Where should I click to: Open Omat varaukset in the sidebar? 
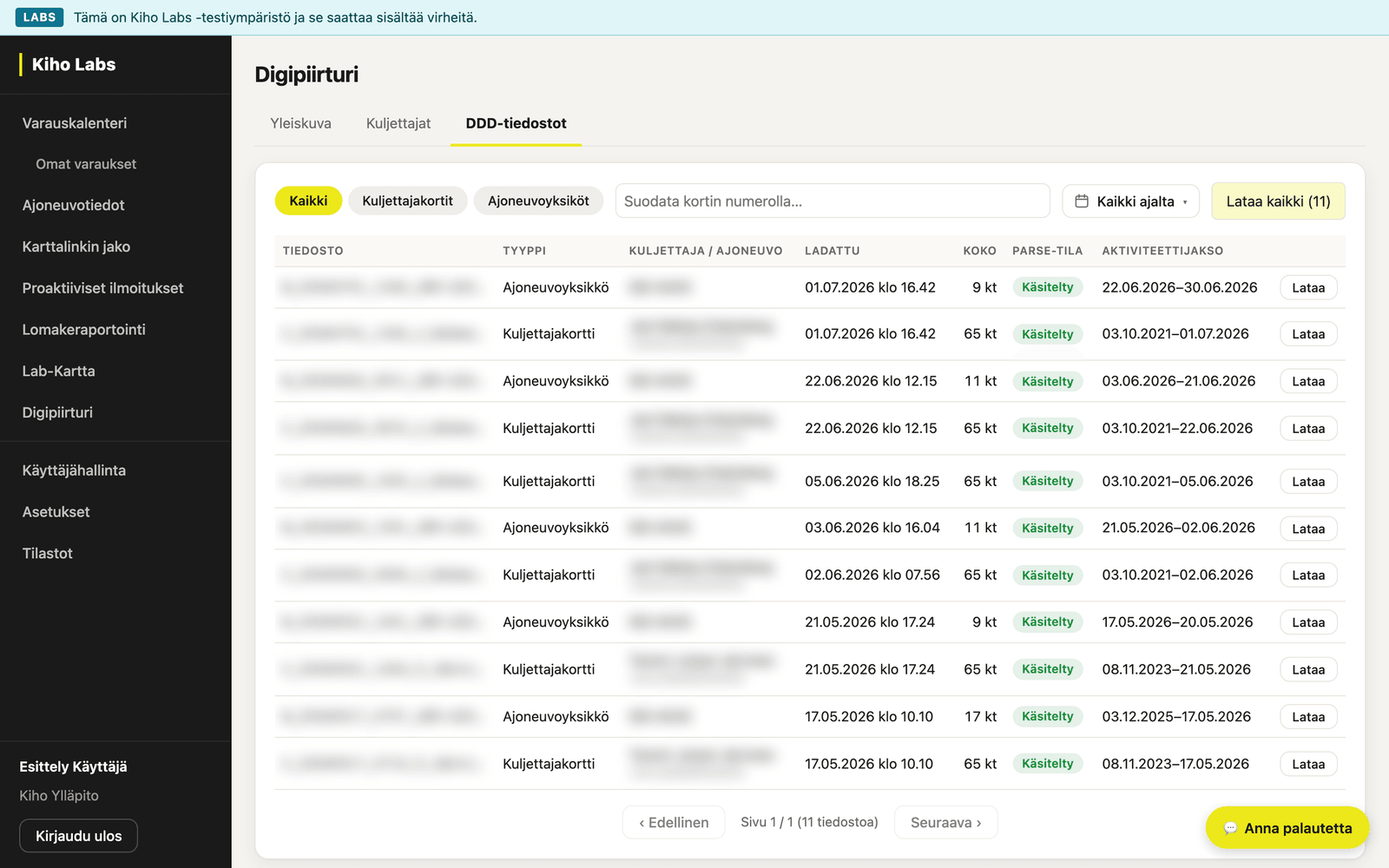pyautogui.click(x=86, y=164)
